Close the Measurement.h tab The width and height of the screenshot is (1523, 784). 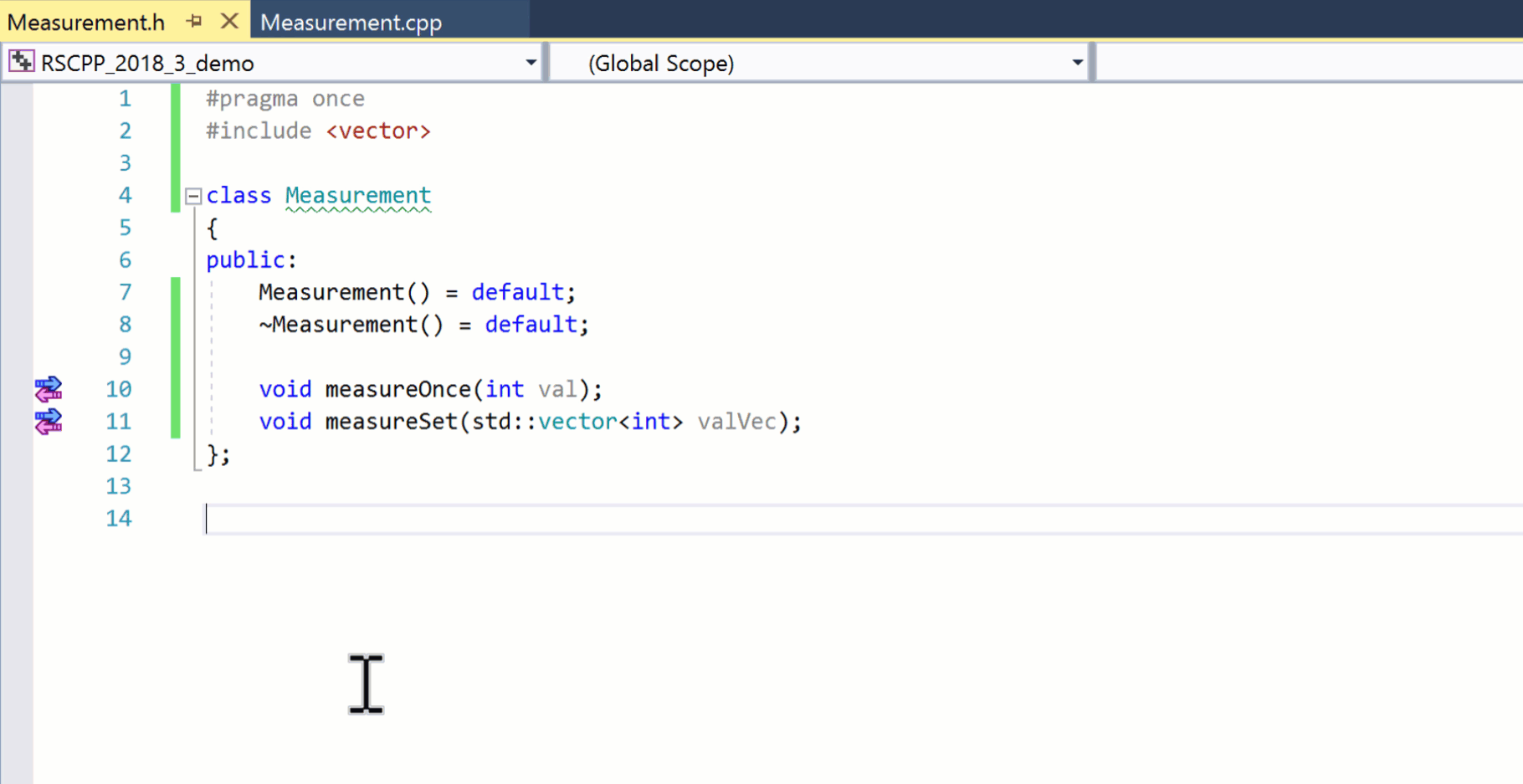tap(229, 22)
